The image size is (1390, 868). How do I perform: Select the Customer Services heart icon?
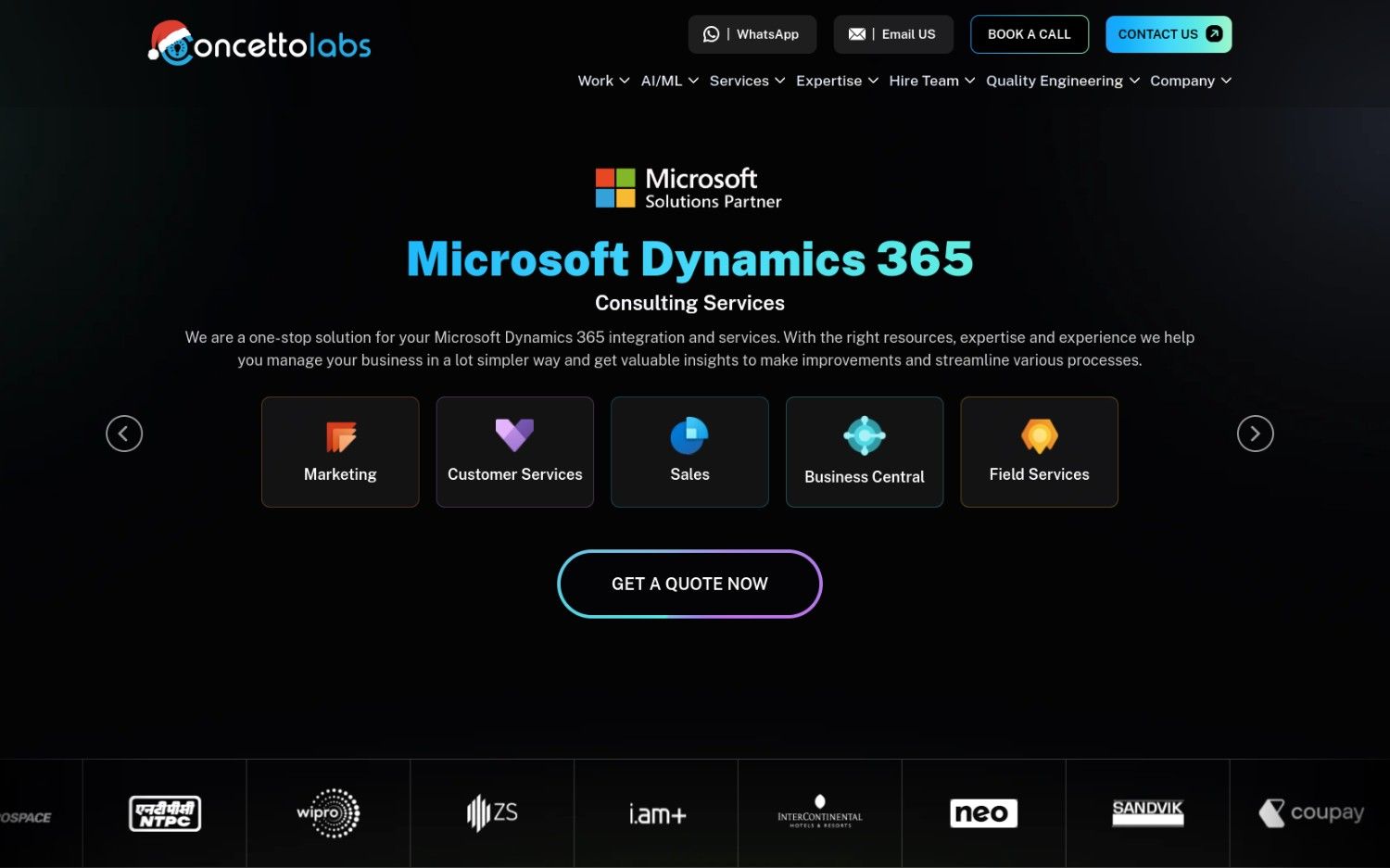[x=514, y=434]
